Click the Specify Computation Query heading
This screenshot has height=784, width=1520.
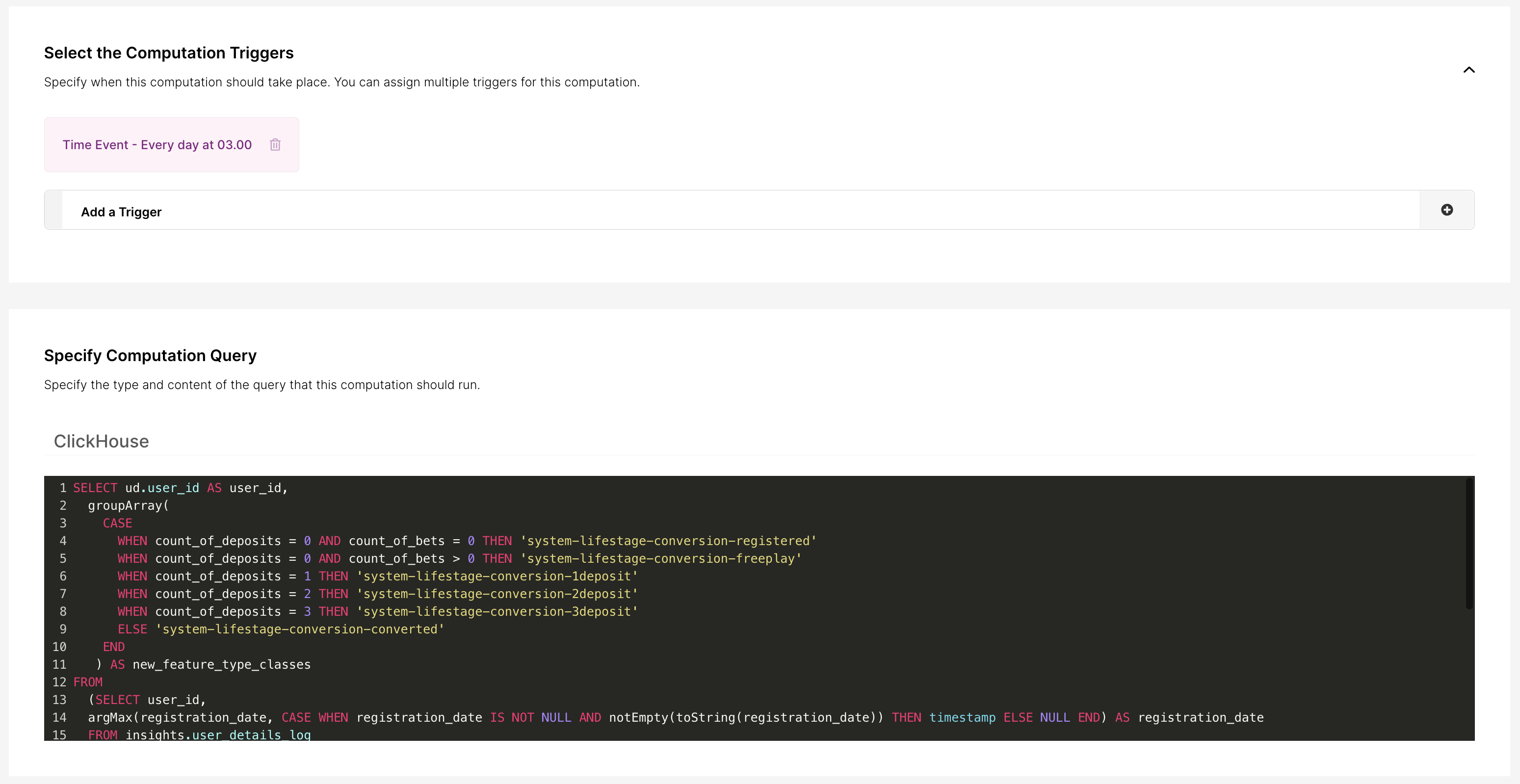[x=150, y=356]
